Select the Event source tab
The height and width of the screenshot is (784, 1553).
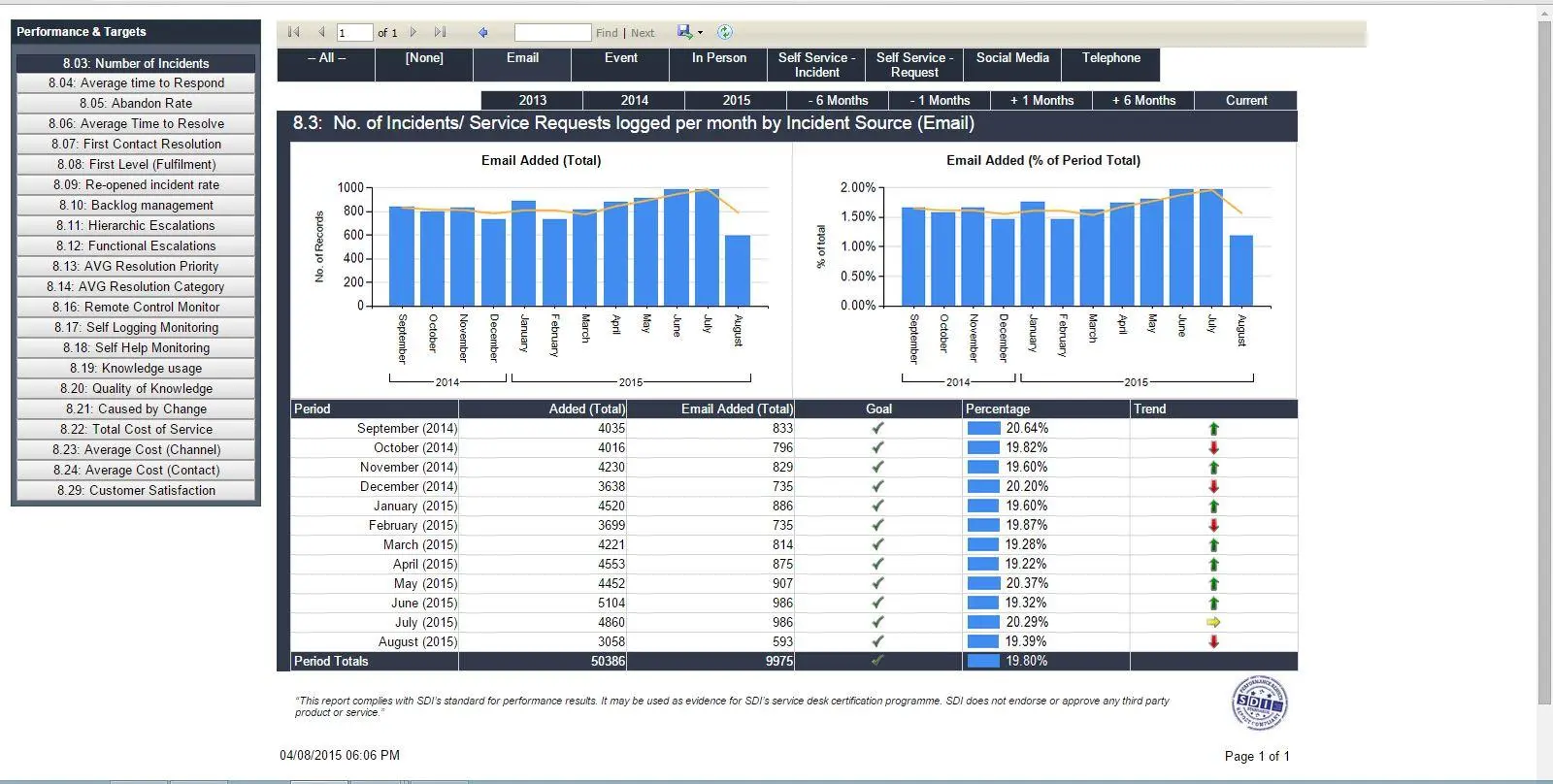[x=621, y=65]
